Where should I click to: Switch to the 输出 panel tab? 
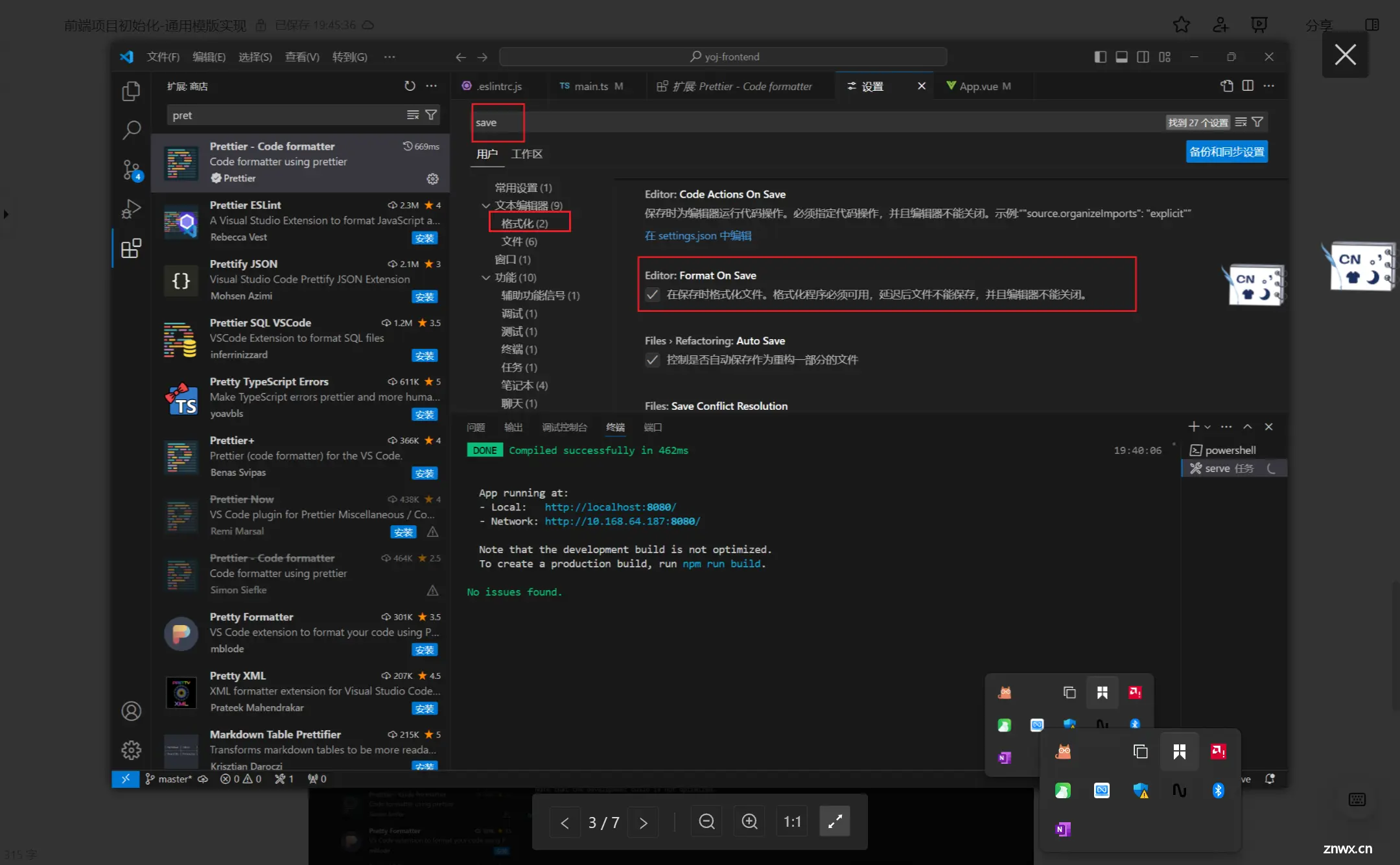pos(513,427)
